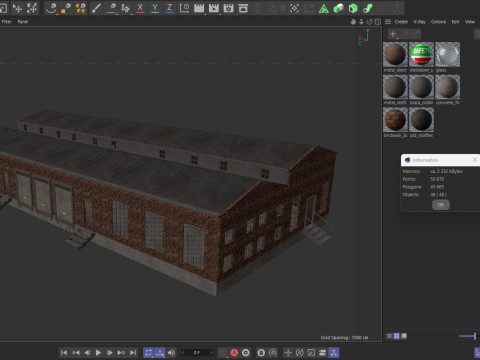Click the spline path tool icon

point(125,8)
